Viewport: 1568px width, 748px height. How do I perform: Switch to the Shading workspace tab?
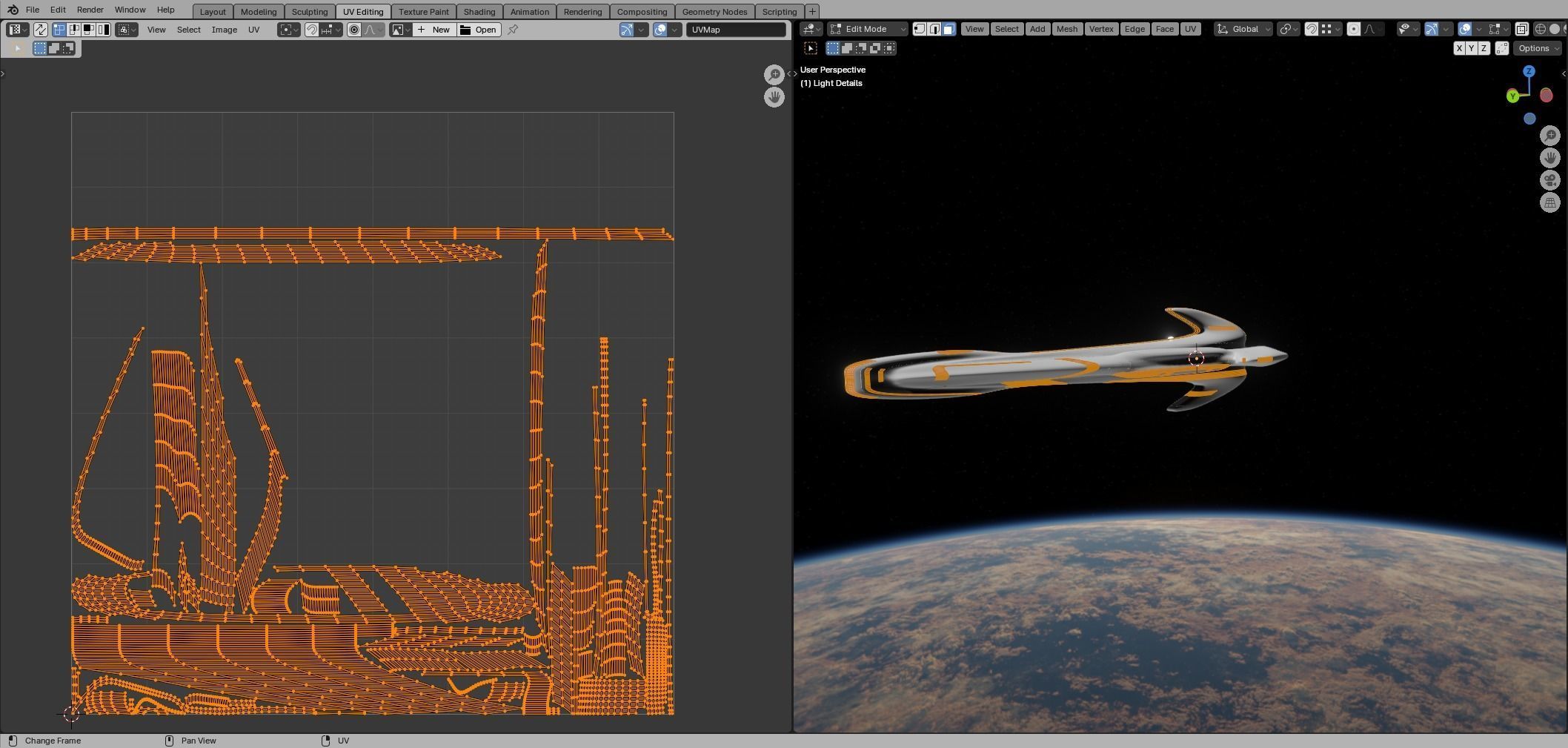pos(479,11)
